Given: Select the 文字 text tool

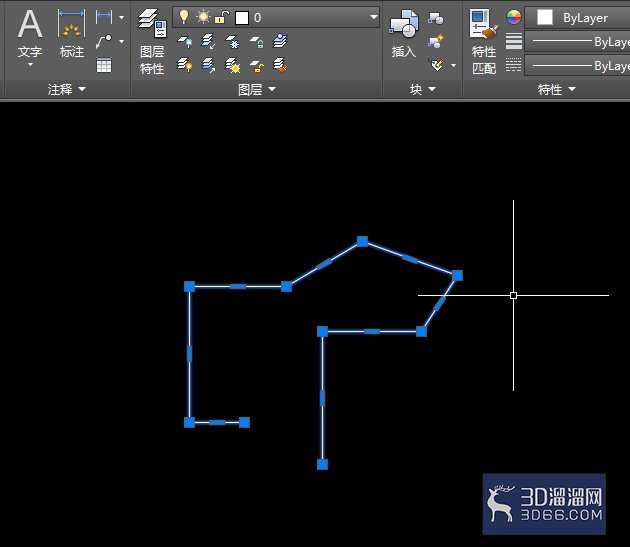Looking at the screenshot, I should tap(30, 33).
